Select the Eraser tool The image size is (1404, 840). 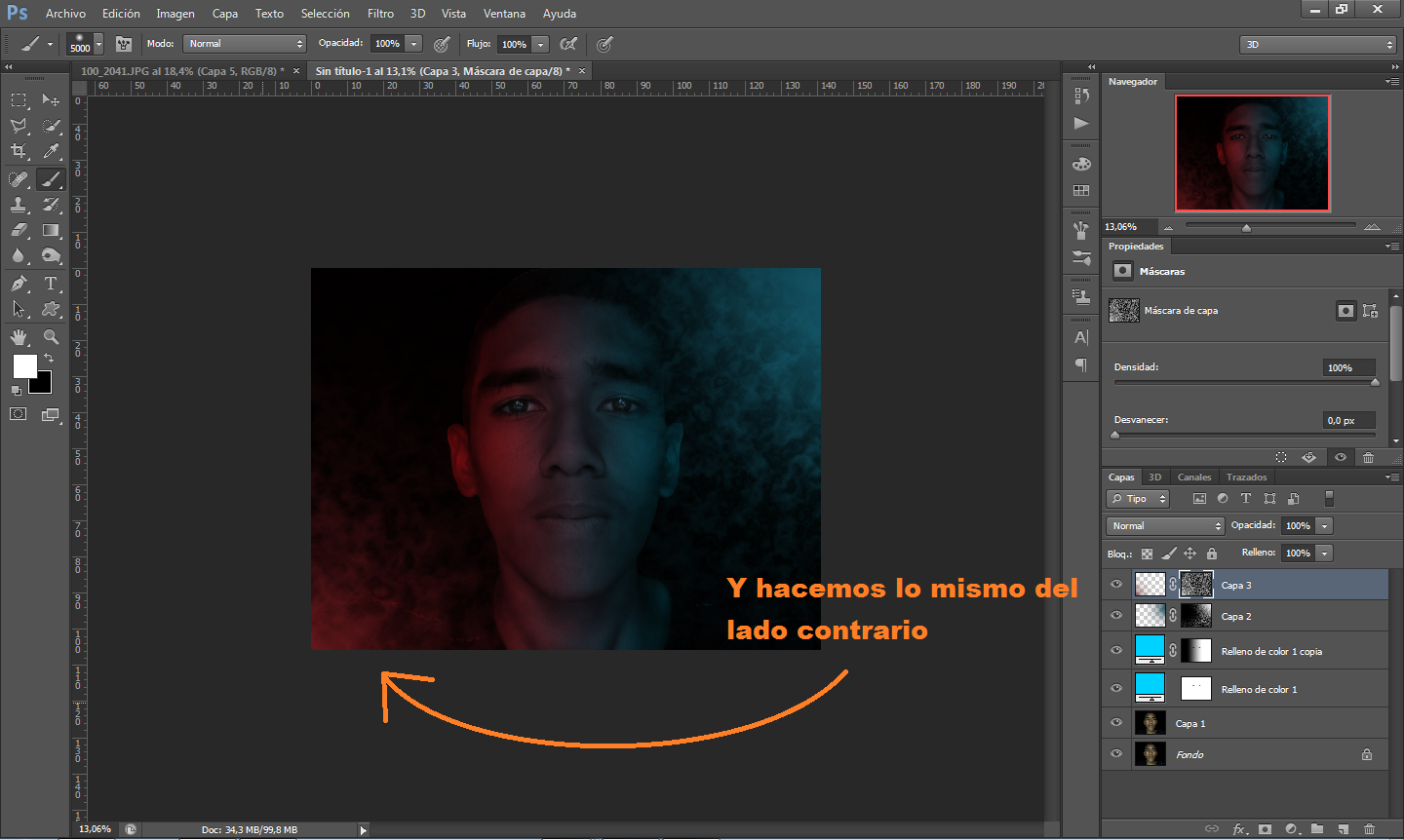tap(19, 230)
